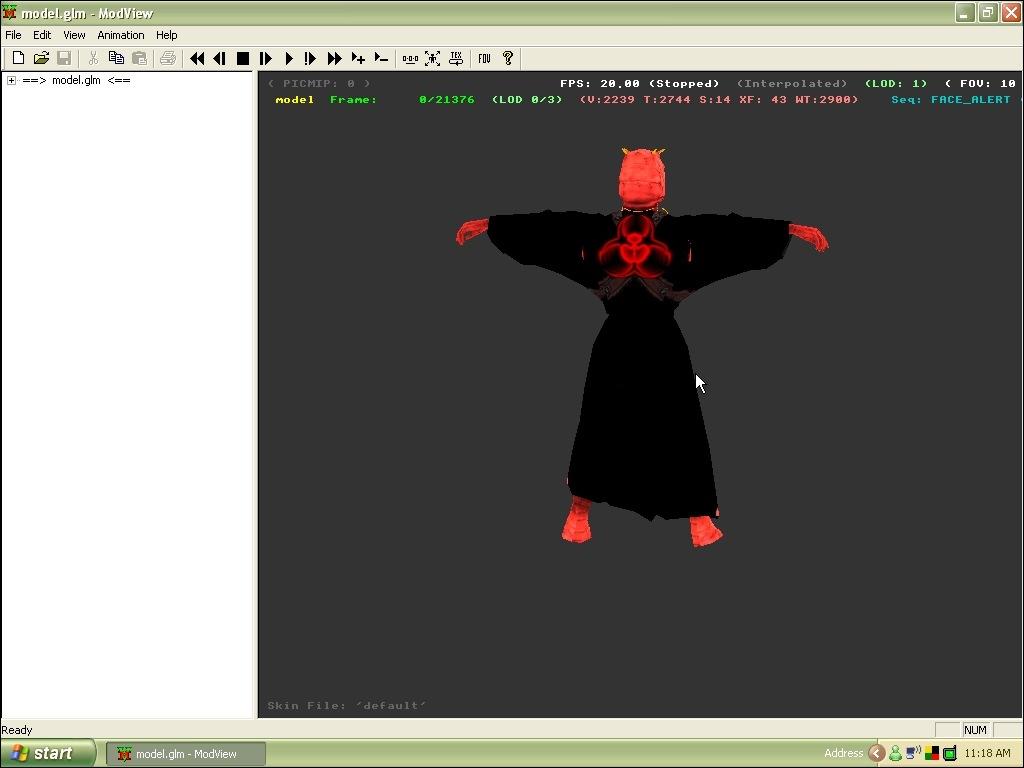Rewind animation to the start
The height and width of the screenshot is (768, 1024).
pos(197,59)
